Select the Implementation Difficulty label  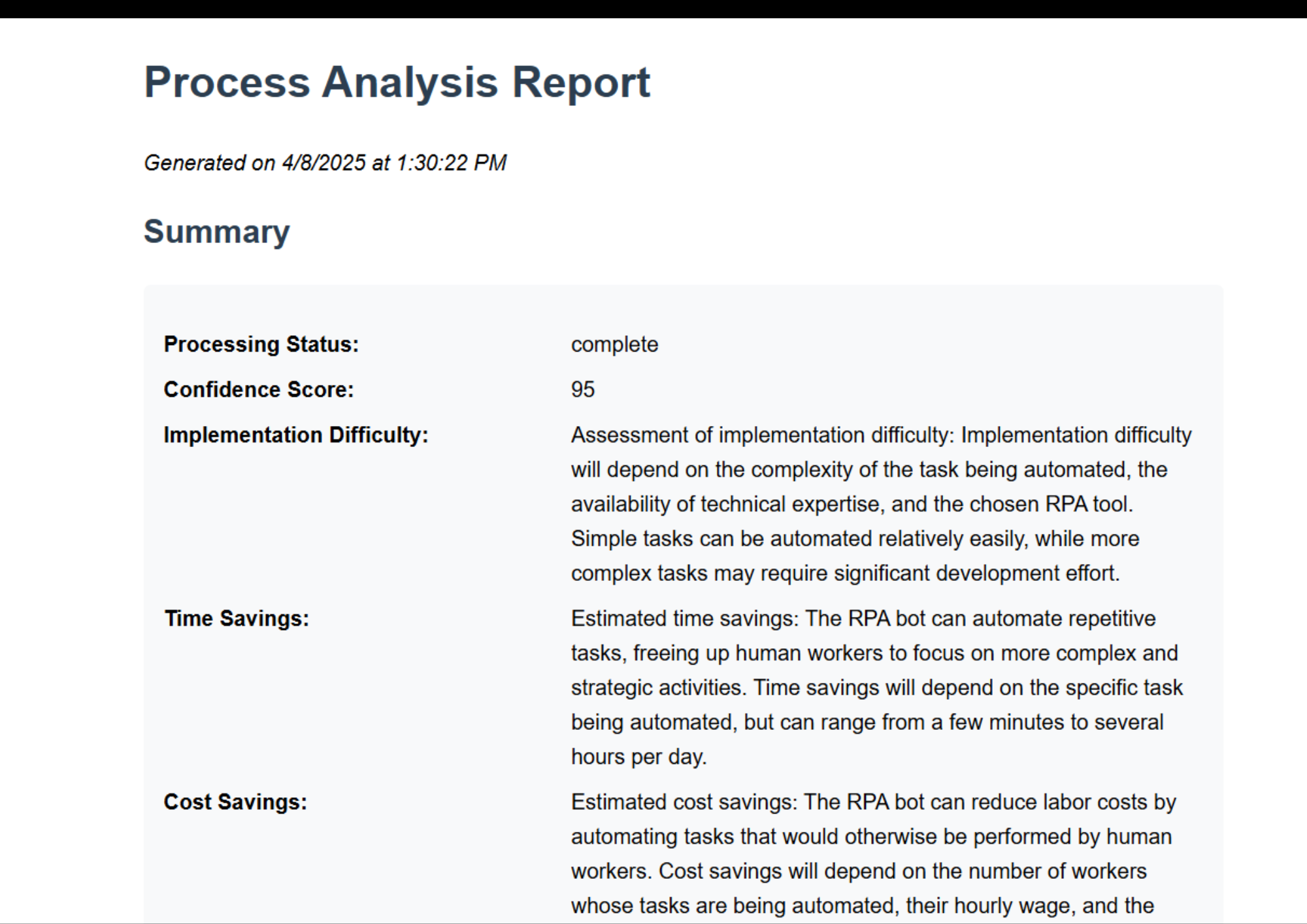[x=296, y=435]
